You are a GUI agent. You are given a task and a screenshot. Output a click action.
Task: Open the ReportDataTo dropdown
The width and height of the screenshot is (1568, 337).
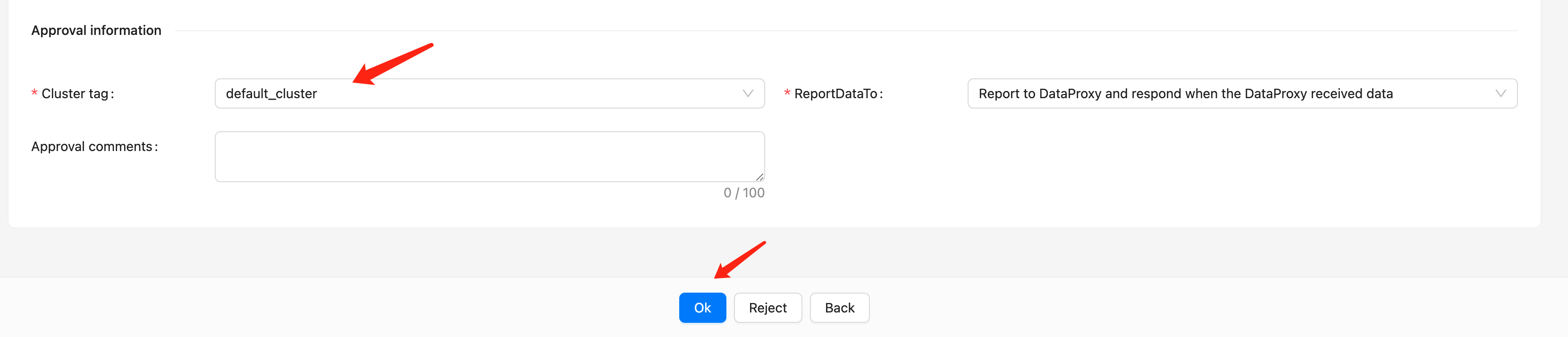click(x=1242, y=93)
